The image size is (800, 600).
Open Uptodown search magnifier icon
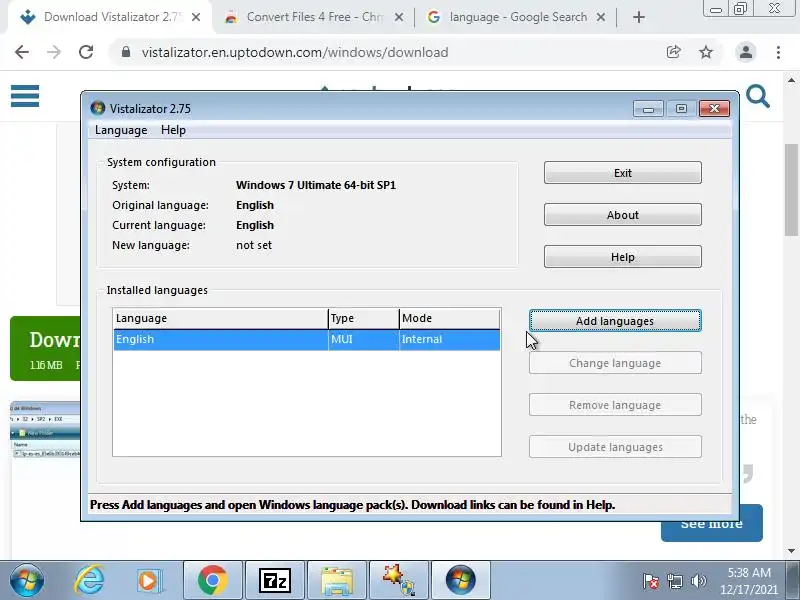(x=758, y=96)
